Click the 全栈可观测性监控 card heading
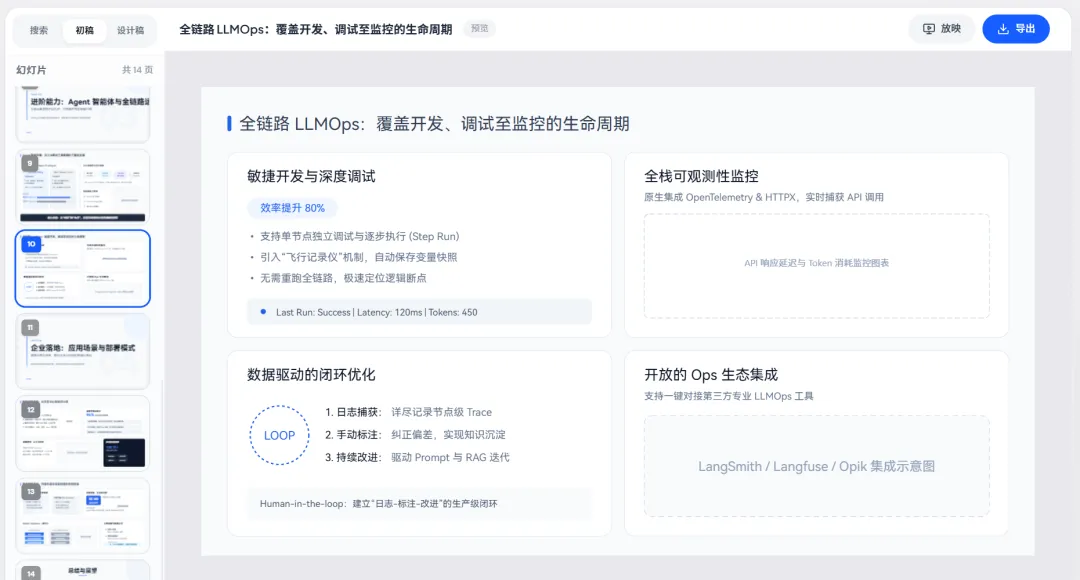Viewport: 1080px width, 580px height. tap(701, 176)
